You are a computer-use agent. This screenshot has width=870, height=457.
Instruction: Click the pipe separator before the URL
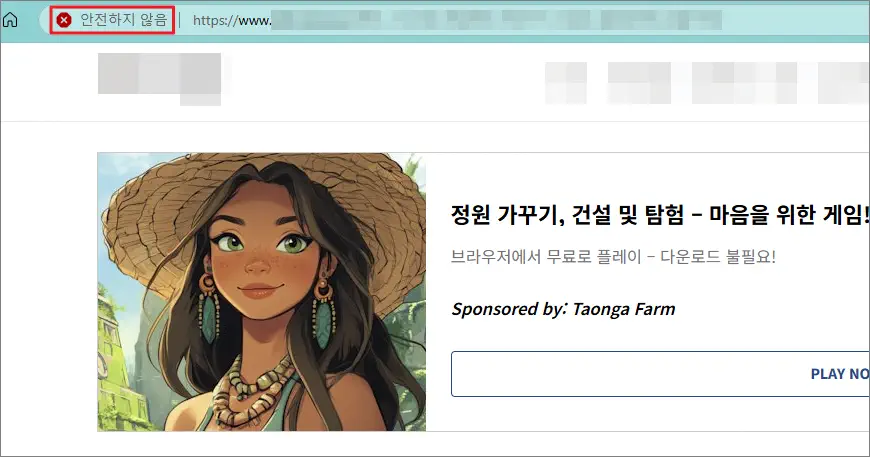[180, 21]
